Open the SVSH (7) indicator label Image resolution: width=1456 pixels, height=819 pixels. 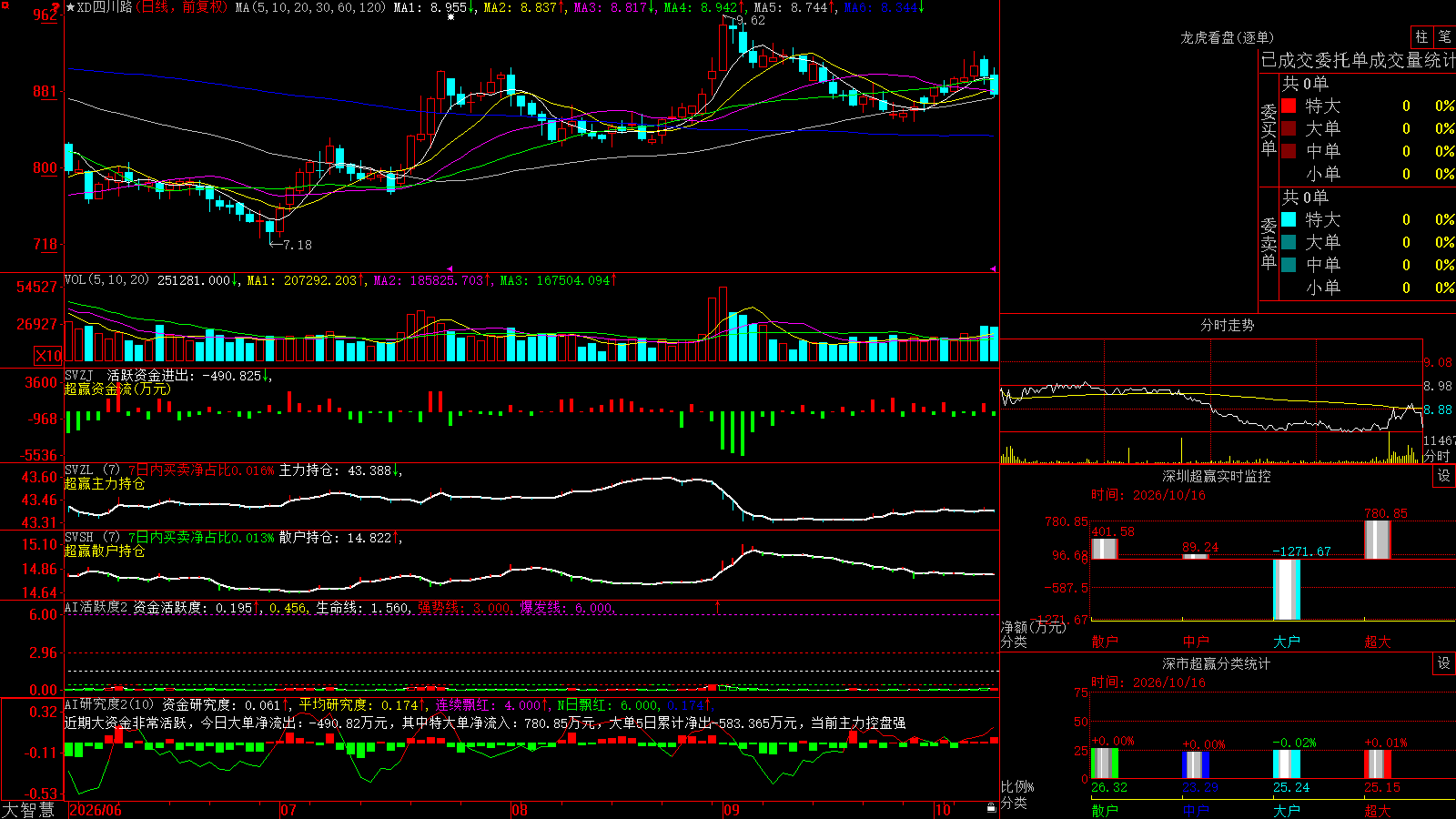(x=93, y=538)
